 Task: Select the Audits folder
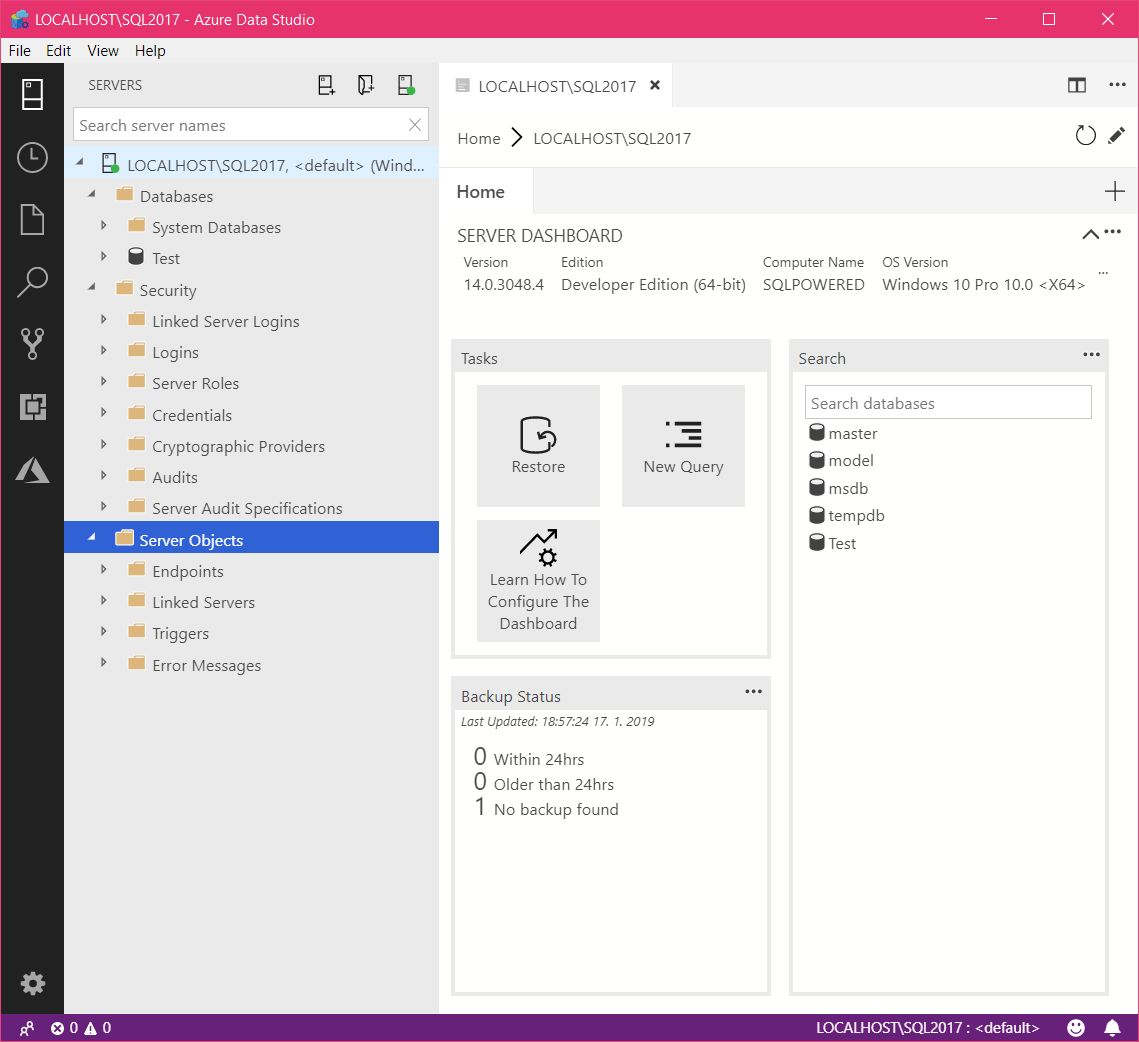coord(251,477)
